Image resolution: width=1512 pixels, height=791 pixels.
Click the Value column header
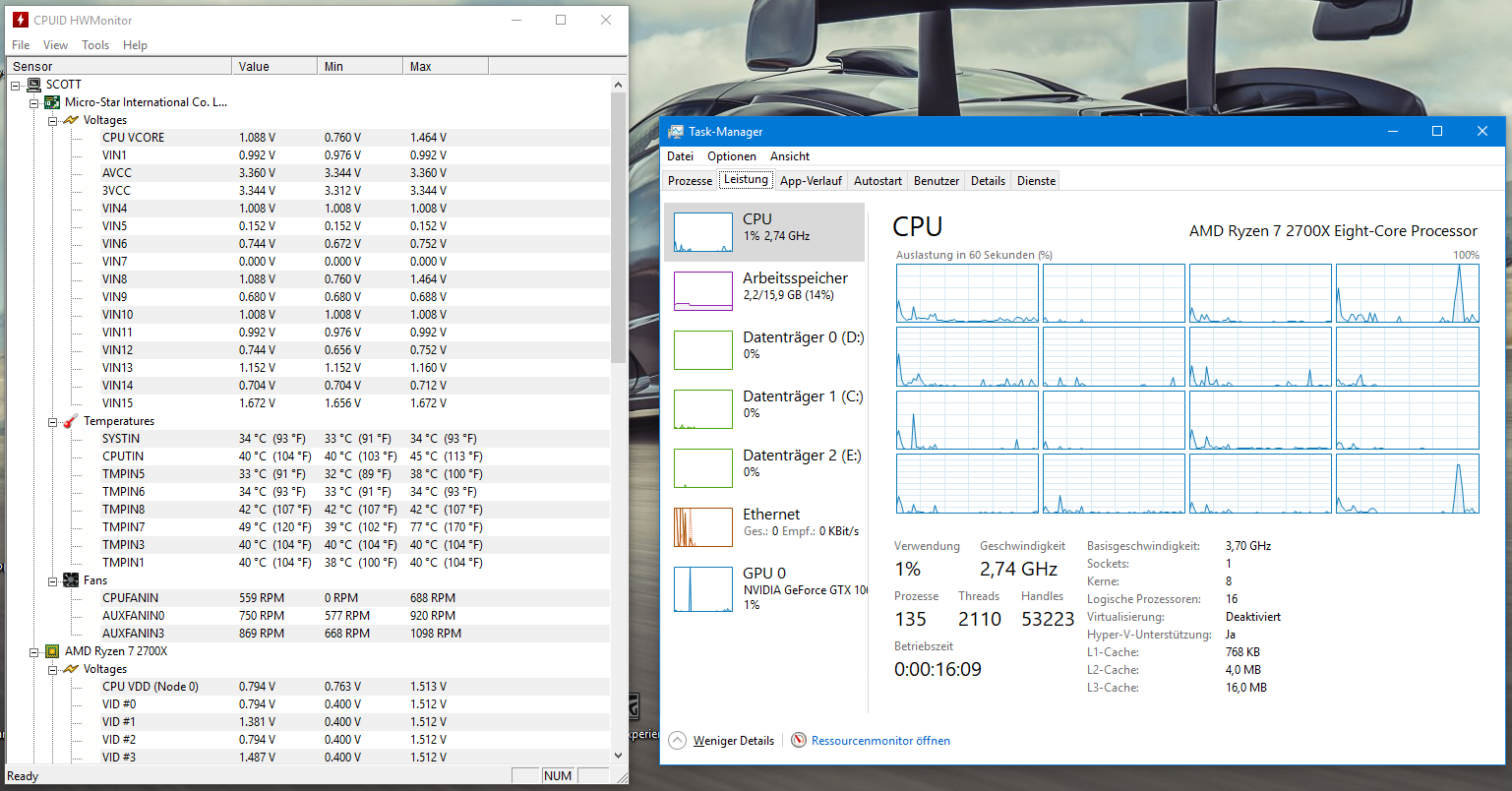[276, 67]
